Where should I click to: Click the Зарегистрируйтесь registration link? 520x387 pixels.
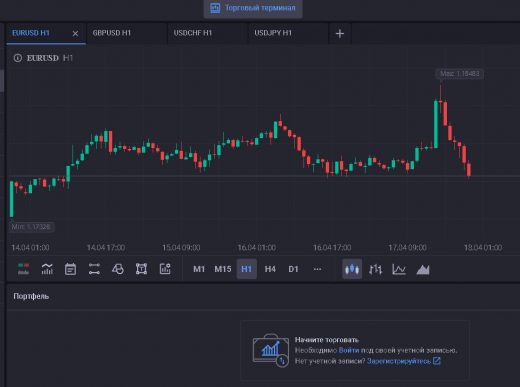pos(399,361)
